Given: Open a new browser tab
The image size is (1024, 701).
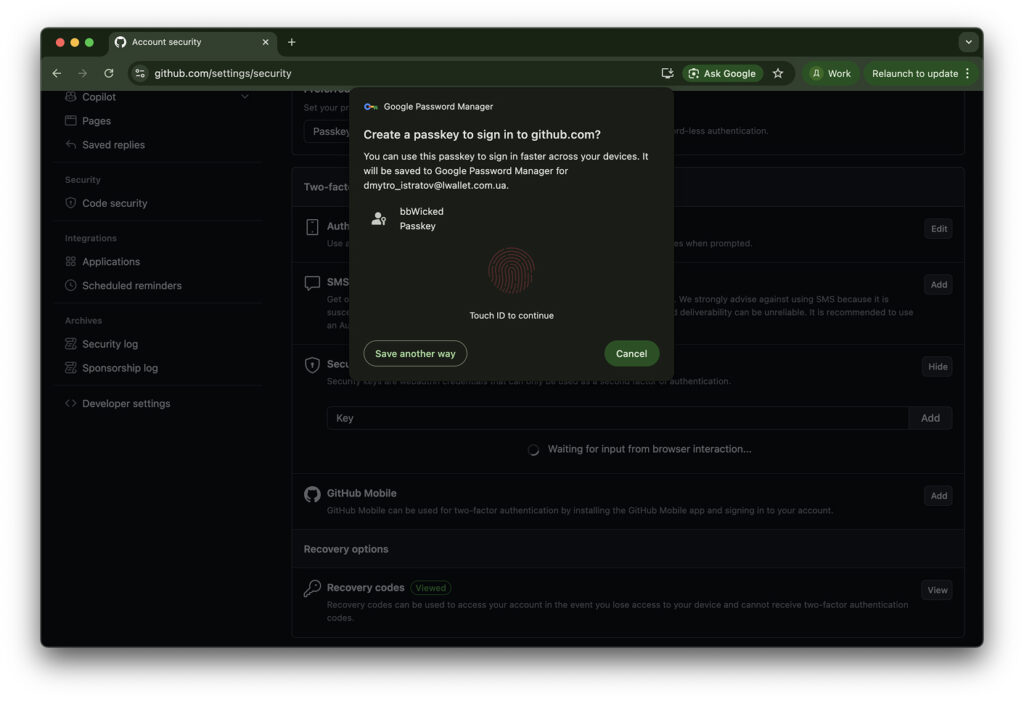Looking at the screenshot, I should [x=292, y=42].
